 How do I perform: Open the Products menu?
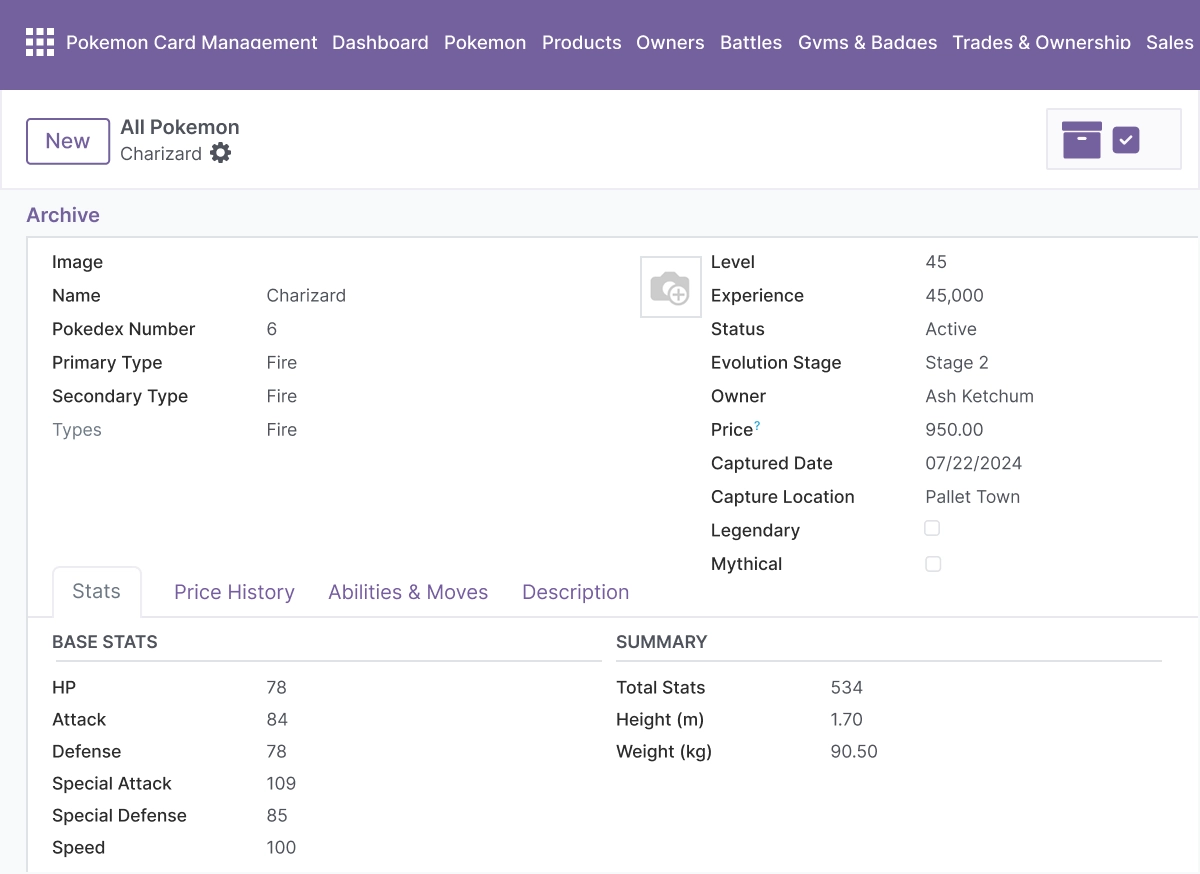(582, 42)
